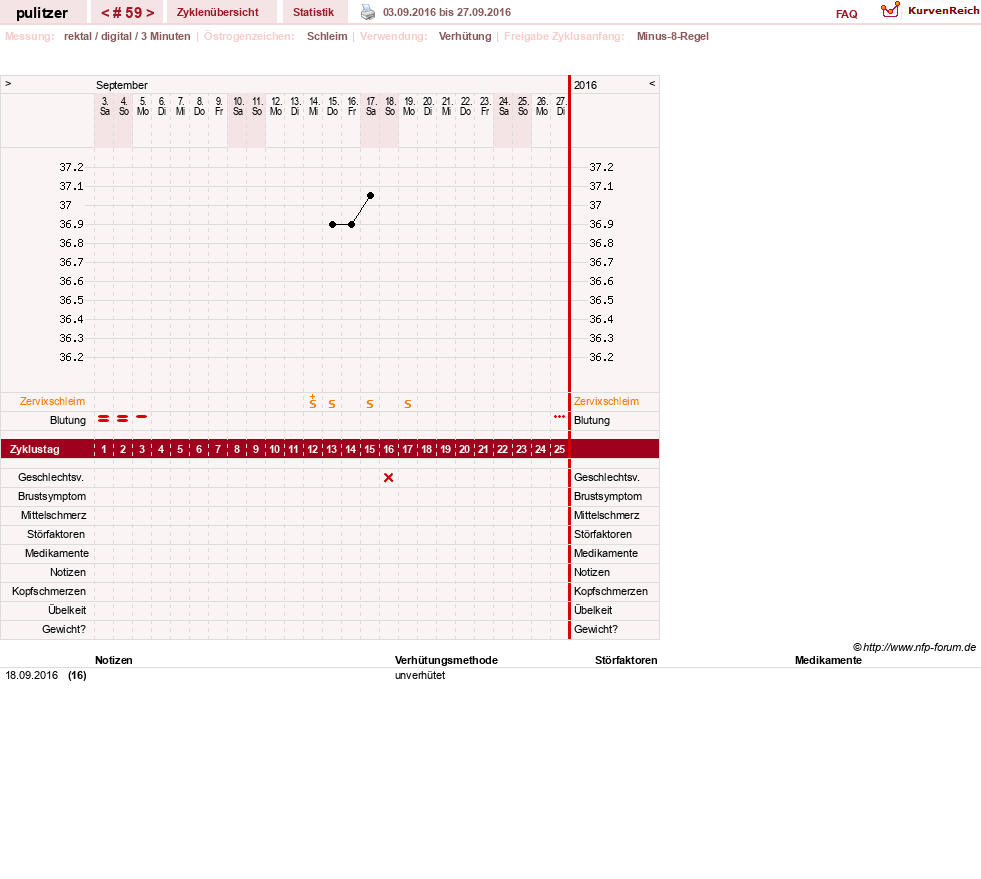Image resolution: width=981 pixels, height=879 pixels.
Task: Click the left Kopfschmerzen row label
Action: click(49, 591)
